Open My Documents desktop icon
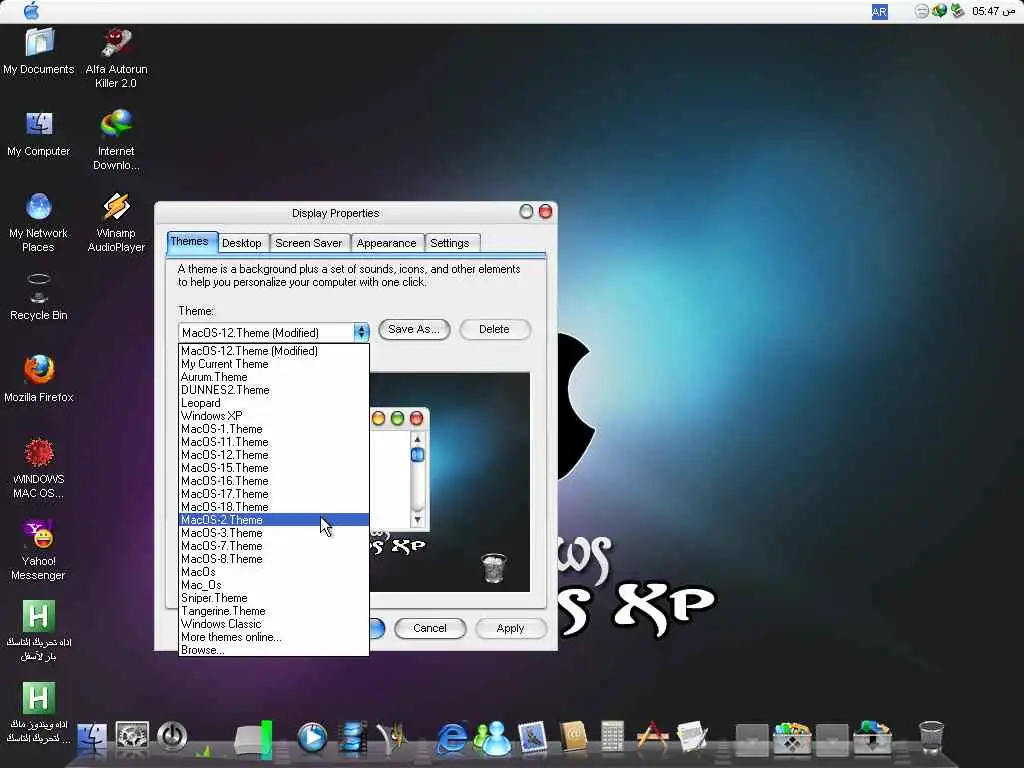This screenshot has height=768, width=1024. tap(39, 52)
